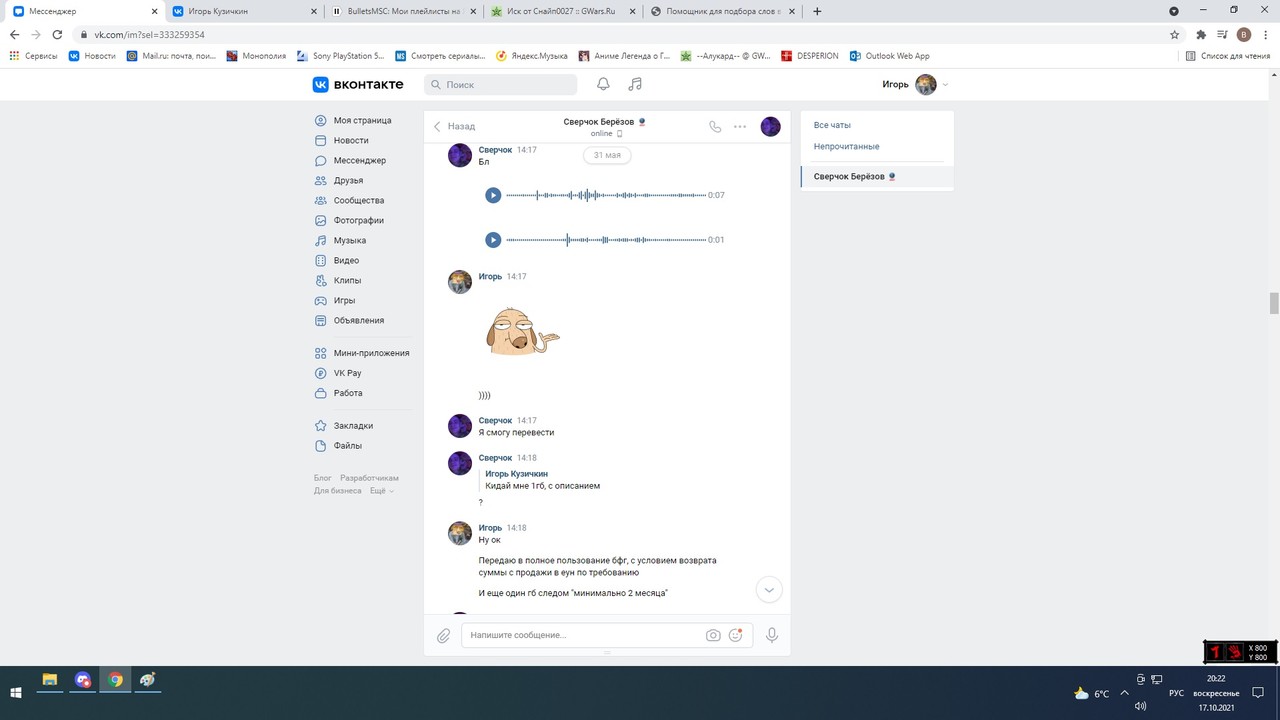Open the music note icon in VK header

[x=635, y=84]
